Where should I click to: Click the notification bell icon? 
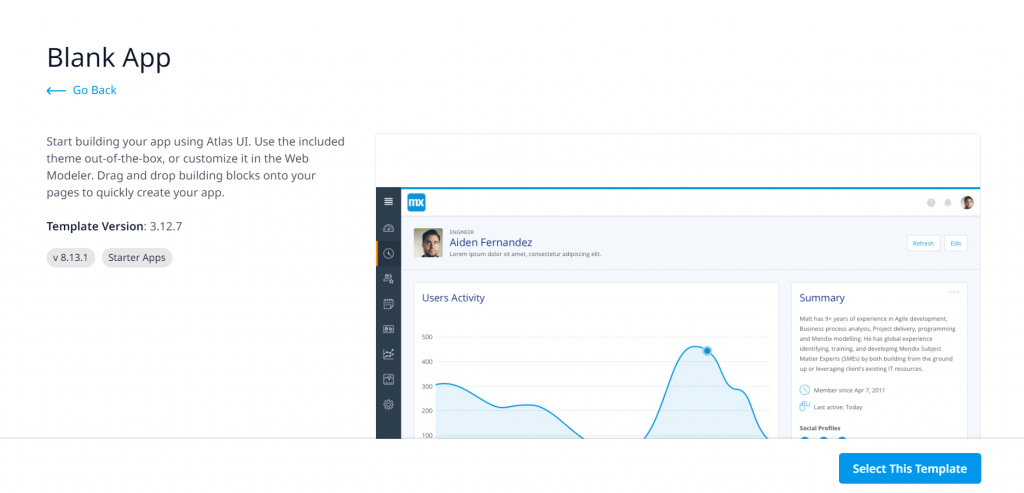pyautogui.click(x=948, y=203)
